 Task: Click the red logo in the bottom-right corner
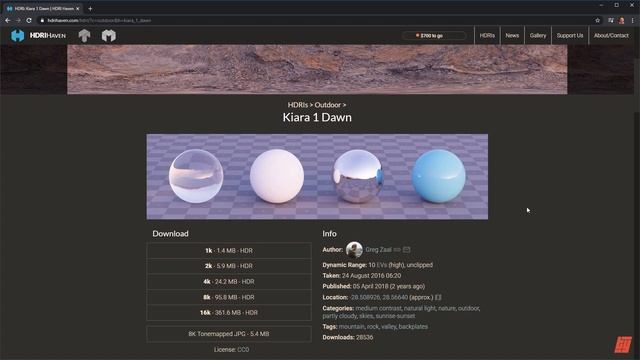[x=623, y=344]
